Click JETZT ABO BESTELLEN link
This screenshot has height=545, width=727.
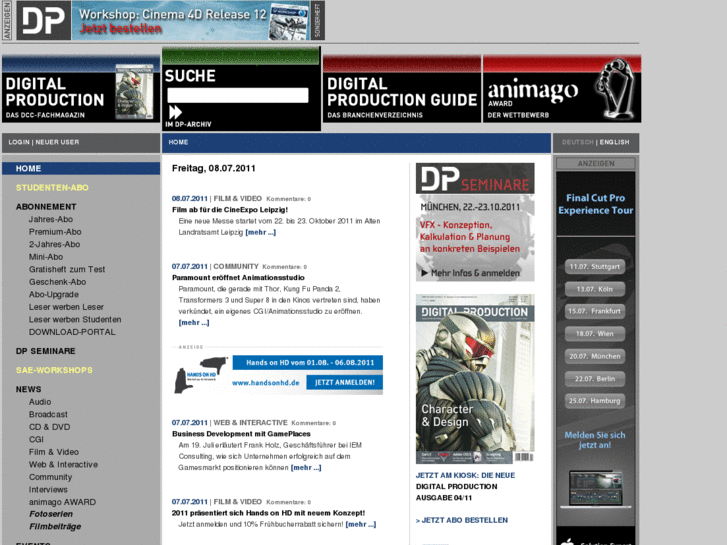click(x=462, y=520)
